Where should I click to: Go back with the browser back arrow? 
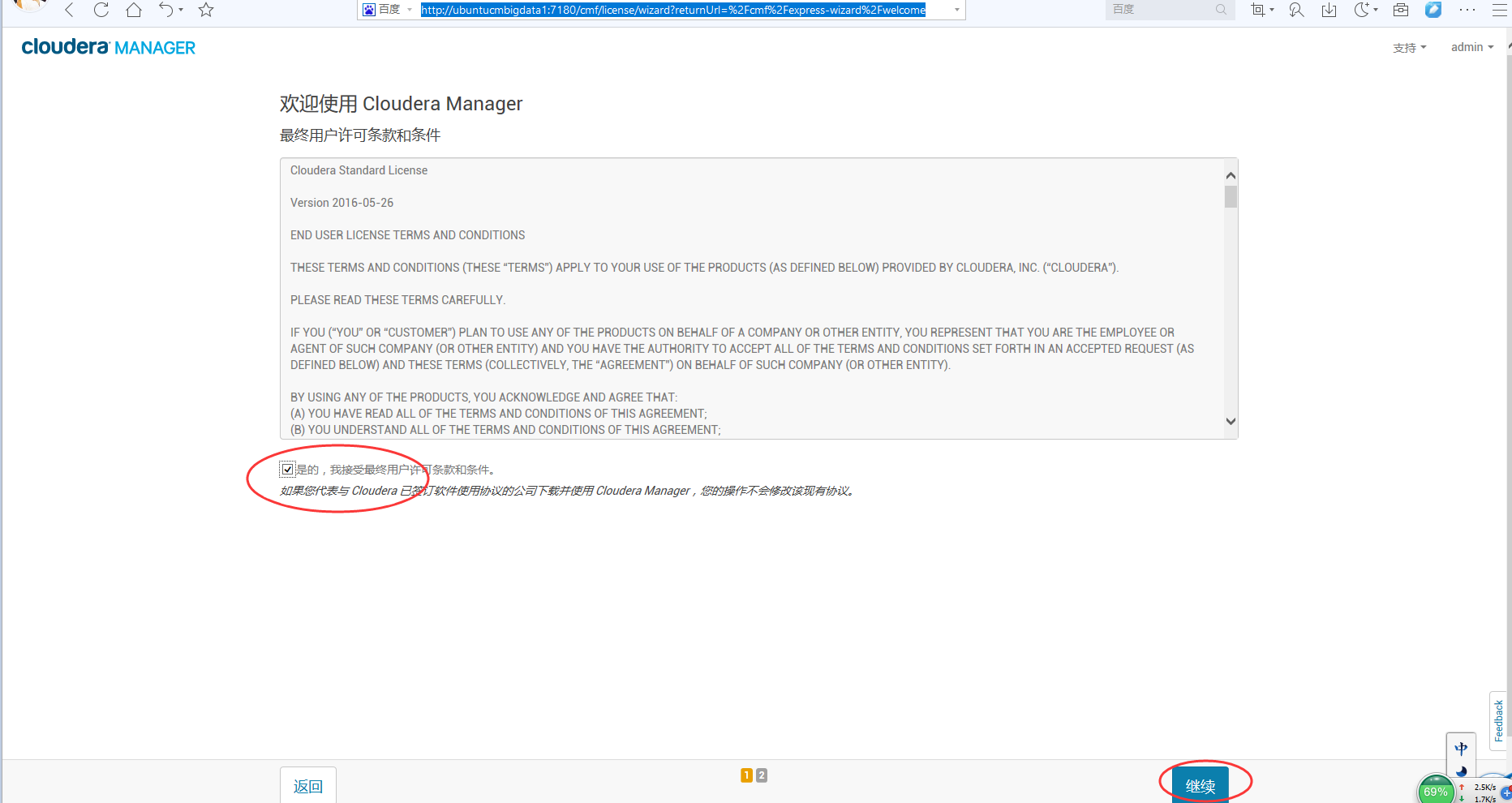click(70, 10)
